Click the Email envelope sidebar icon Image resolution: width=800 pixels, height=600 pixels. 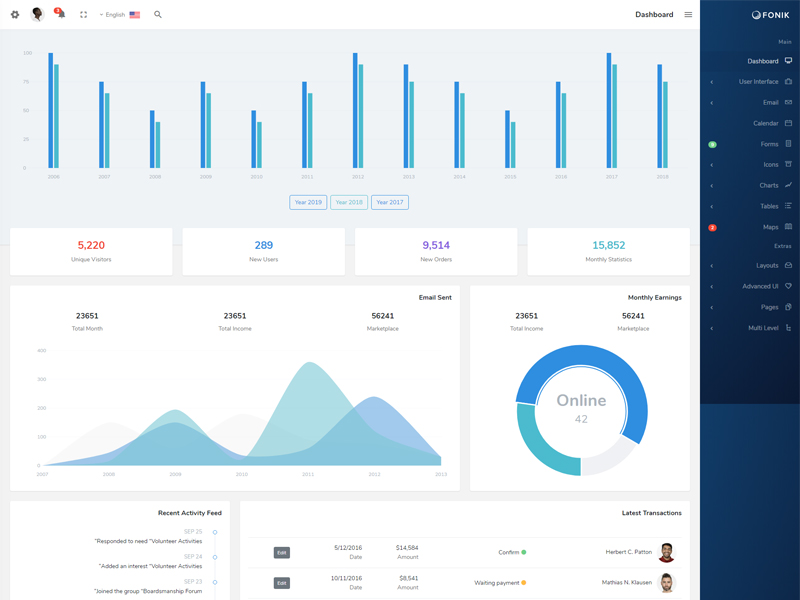tap(788, 102)
